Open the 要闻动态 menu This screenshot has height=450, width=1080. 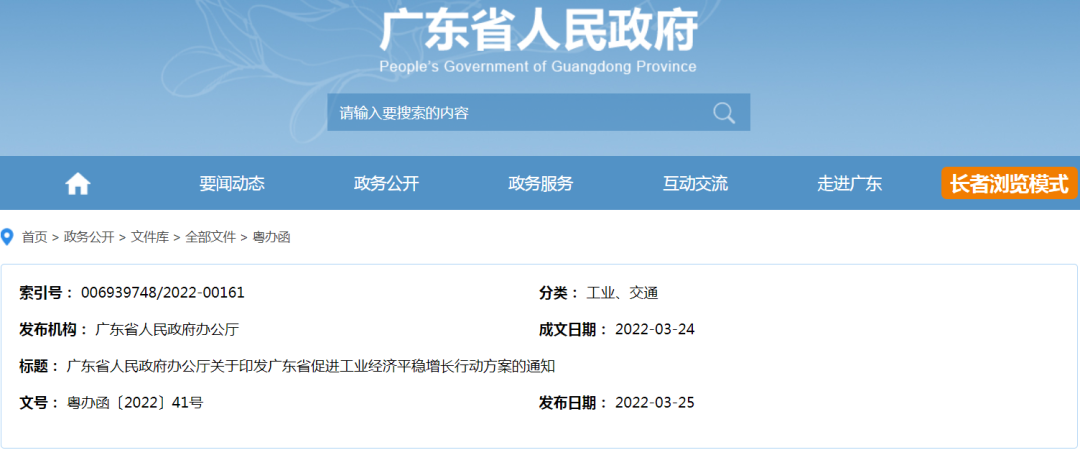pos(232,184)
